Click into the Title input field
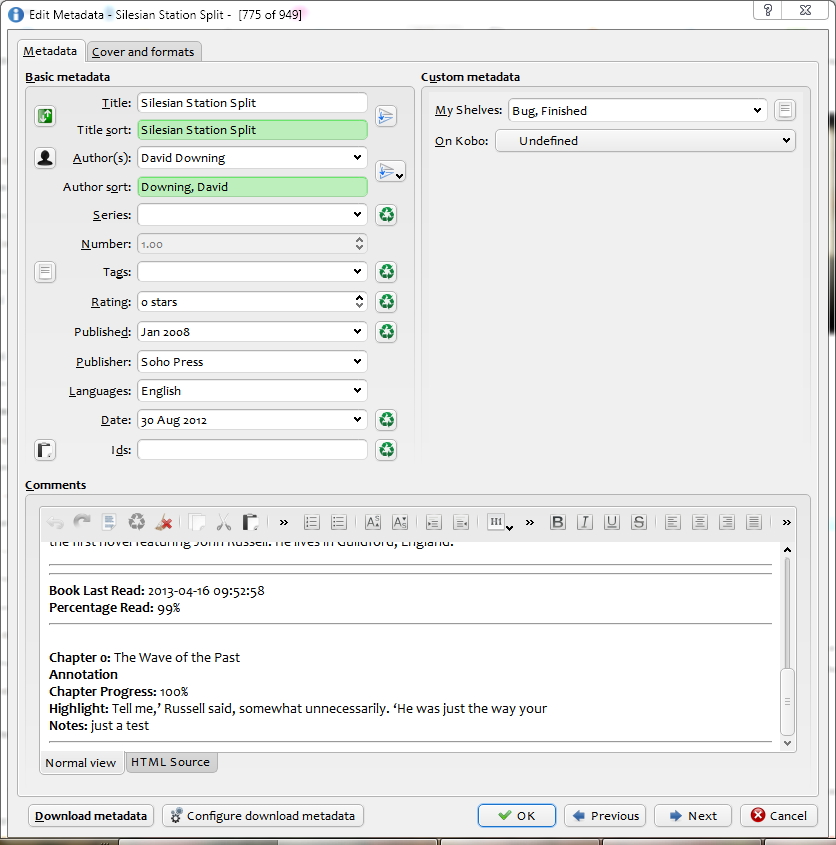This screenshot has height=845, width=836. point(252,103)
